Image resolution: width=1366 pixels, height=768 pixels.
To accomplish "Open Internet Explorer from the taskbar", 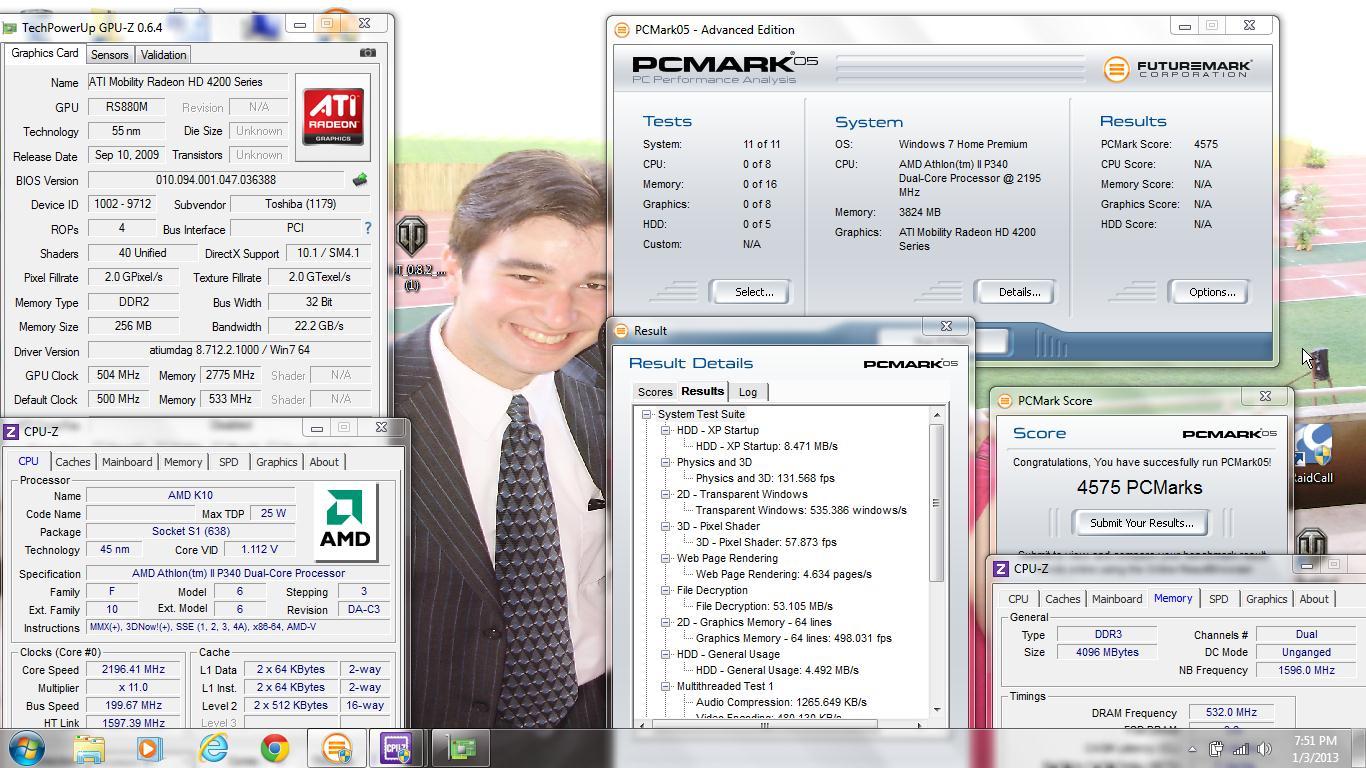I will pyautogui.click(x=213, y=748).
